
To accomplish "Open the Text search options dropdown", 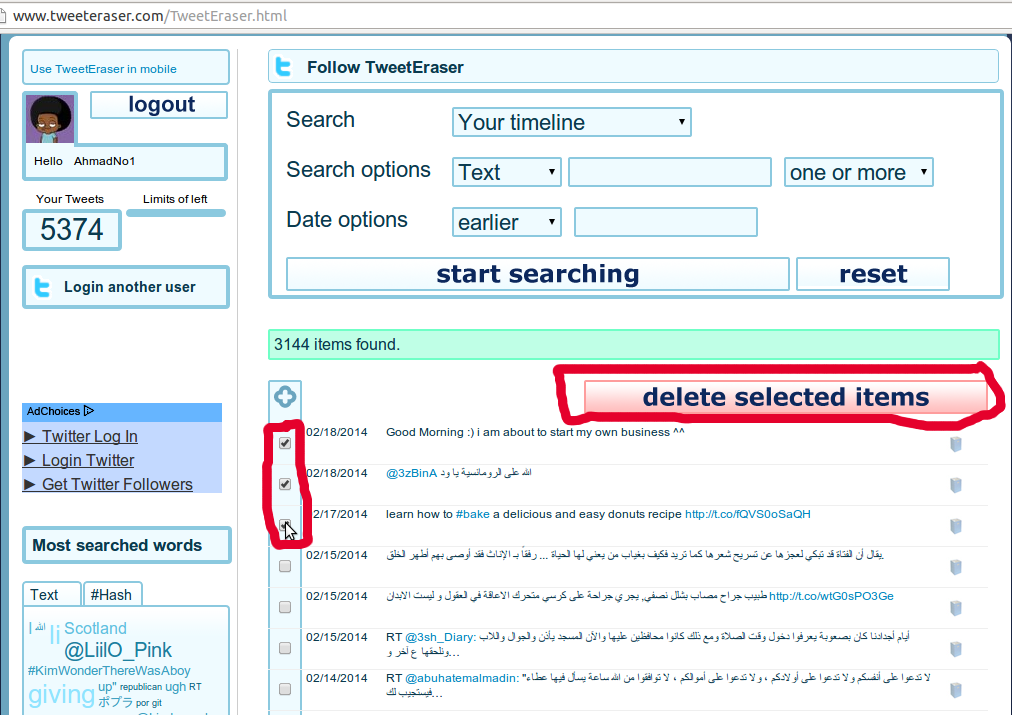I will [x=506, y=172].
